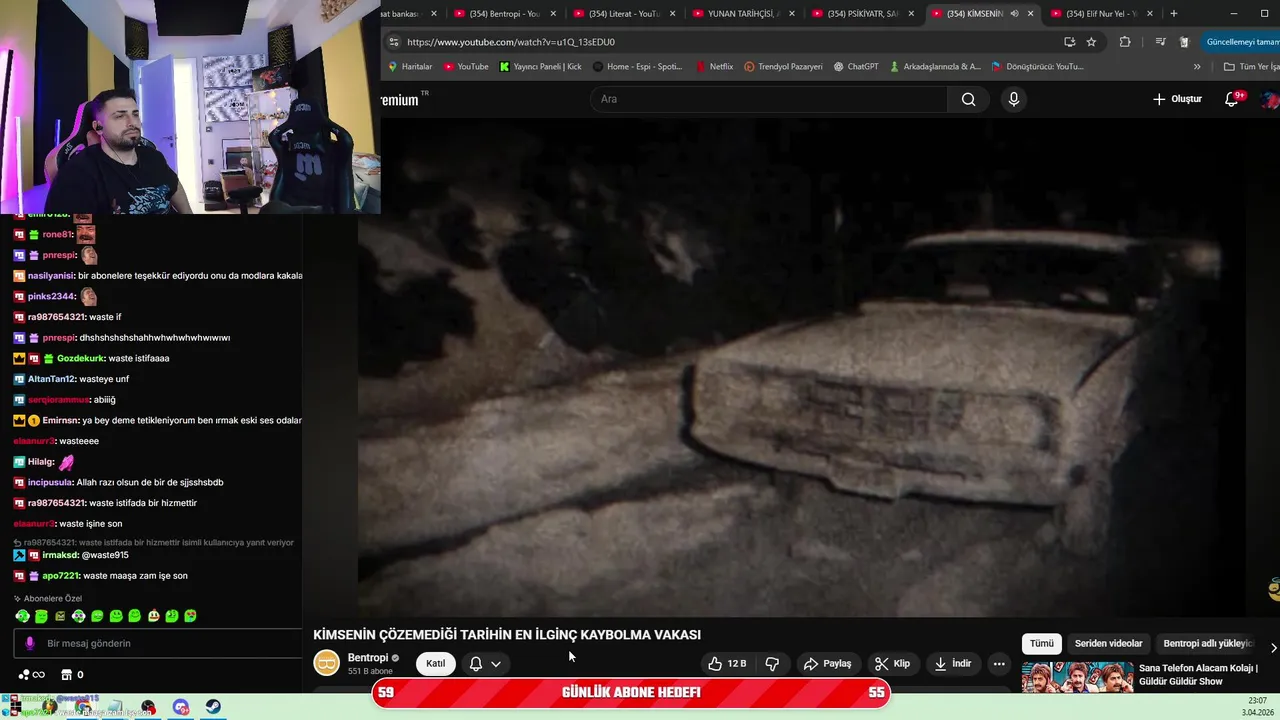Click chat username AltanTan12
Screen dimensions: 1280x720
(x=51, y=379)
